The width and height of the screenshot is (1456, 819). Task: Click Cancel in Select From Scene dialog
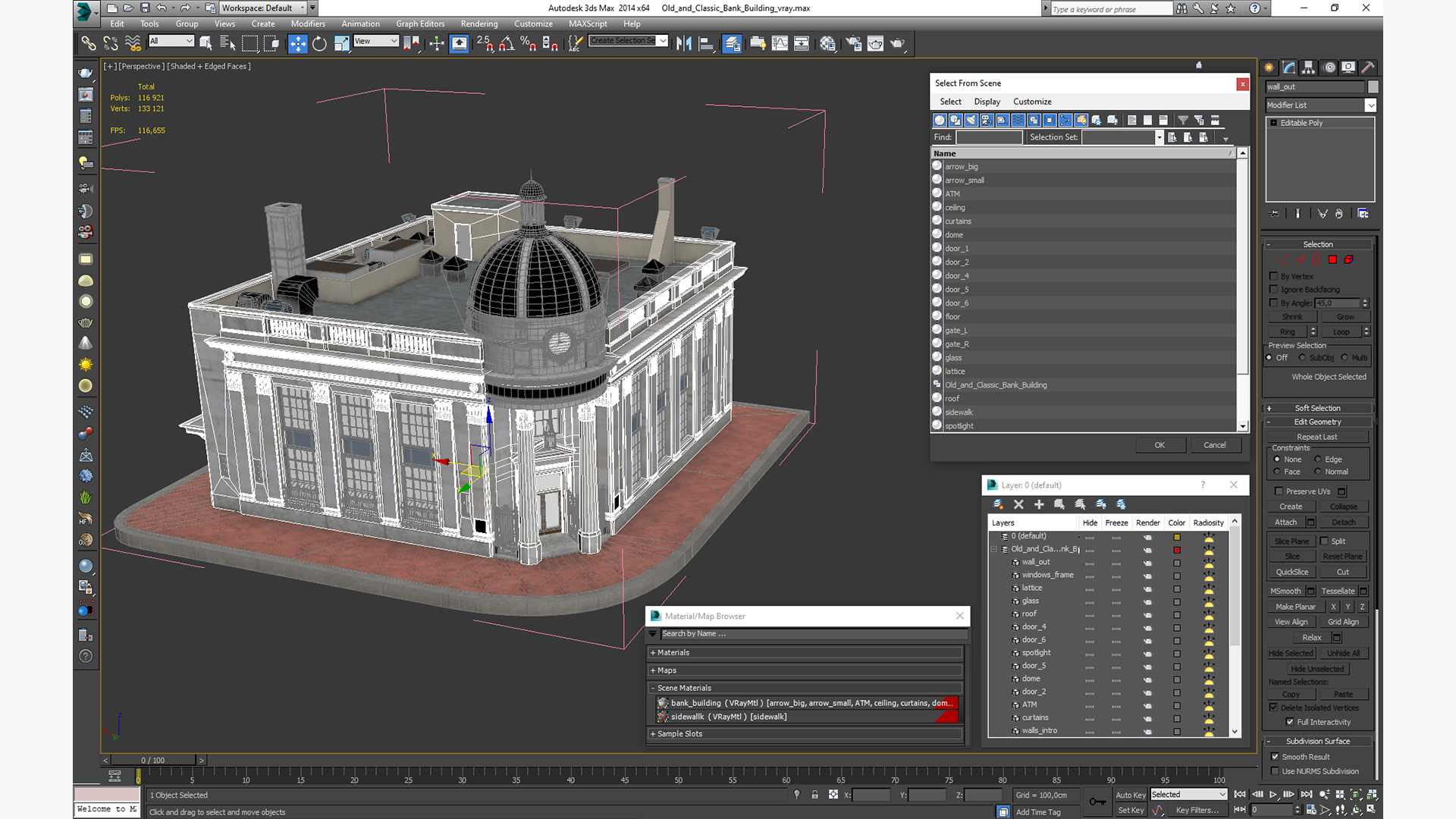[1214, 445]
